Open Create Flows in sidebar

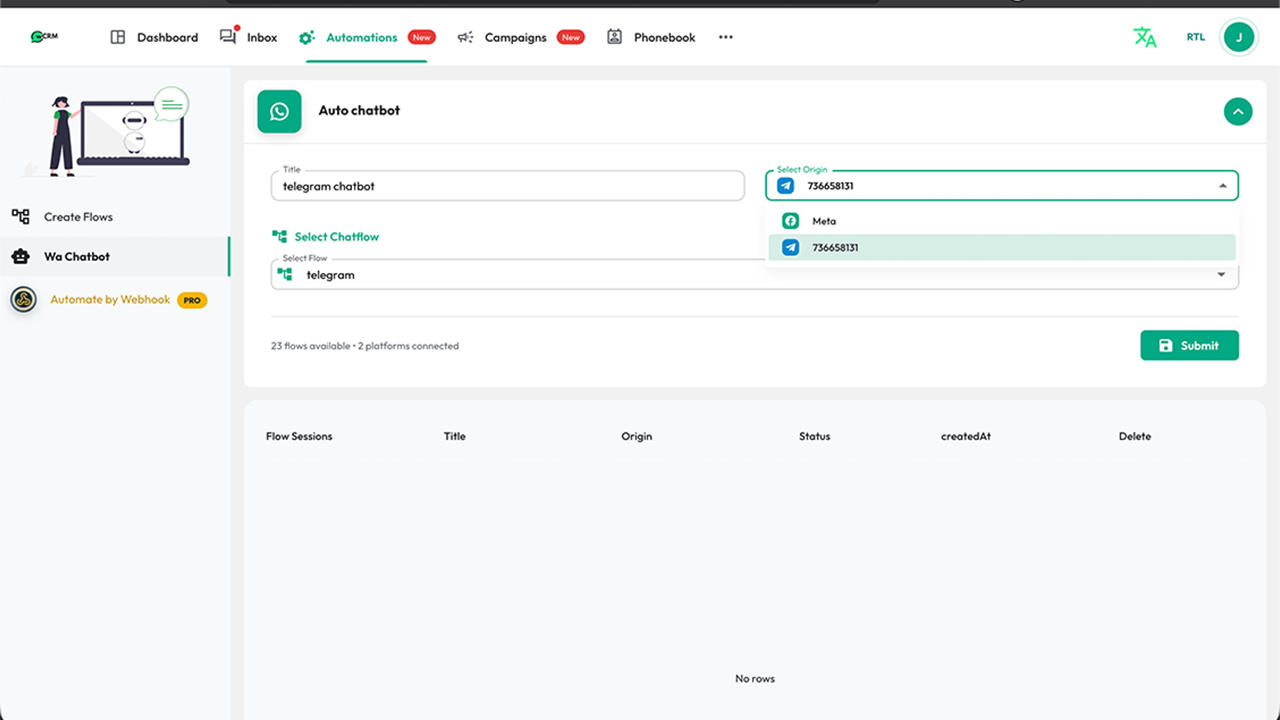tap(115, 216)
